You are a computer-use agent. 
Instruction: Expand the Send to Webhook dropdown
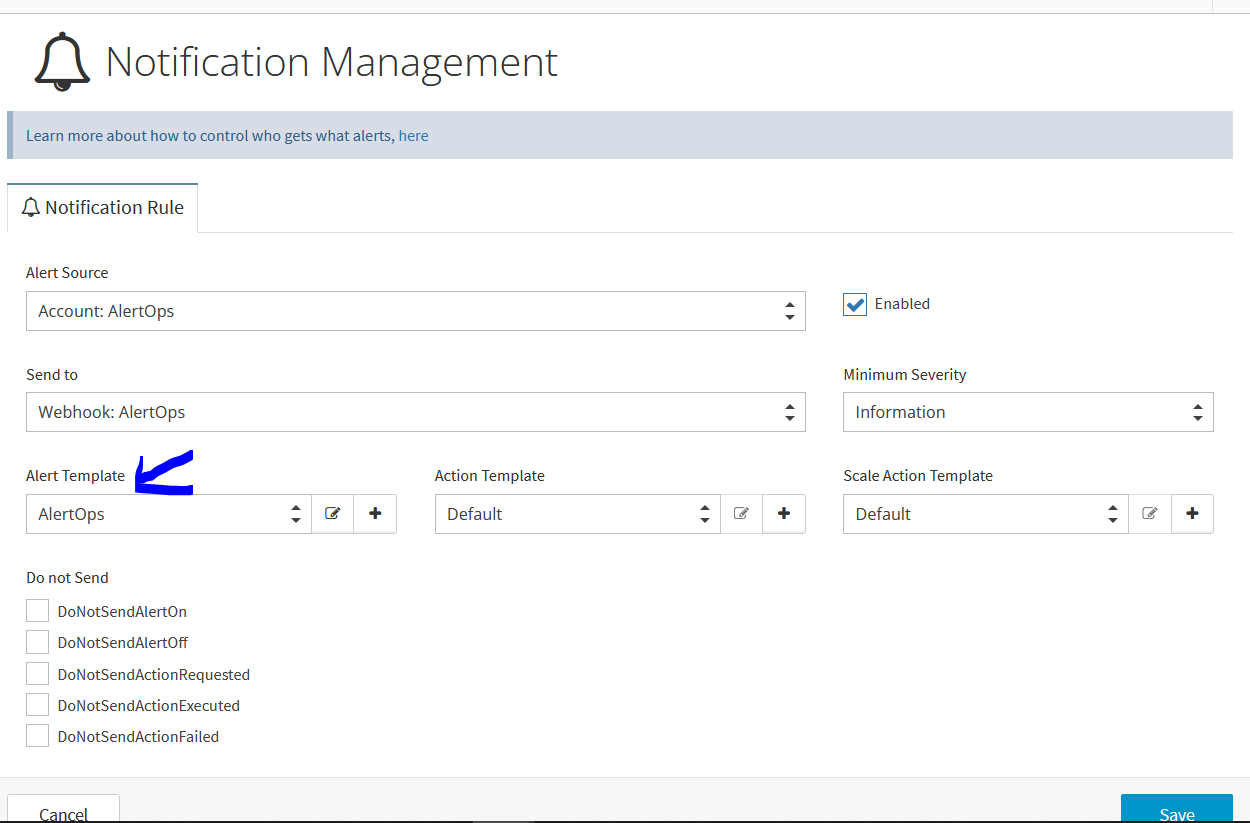pos(415,412)
